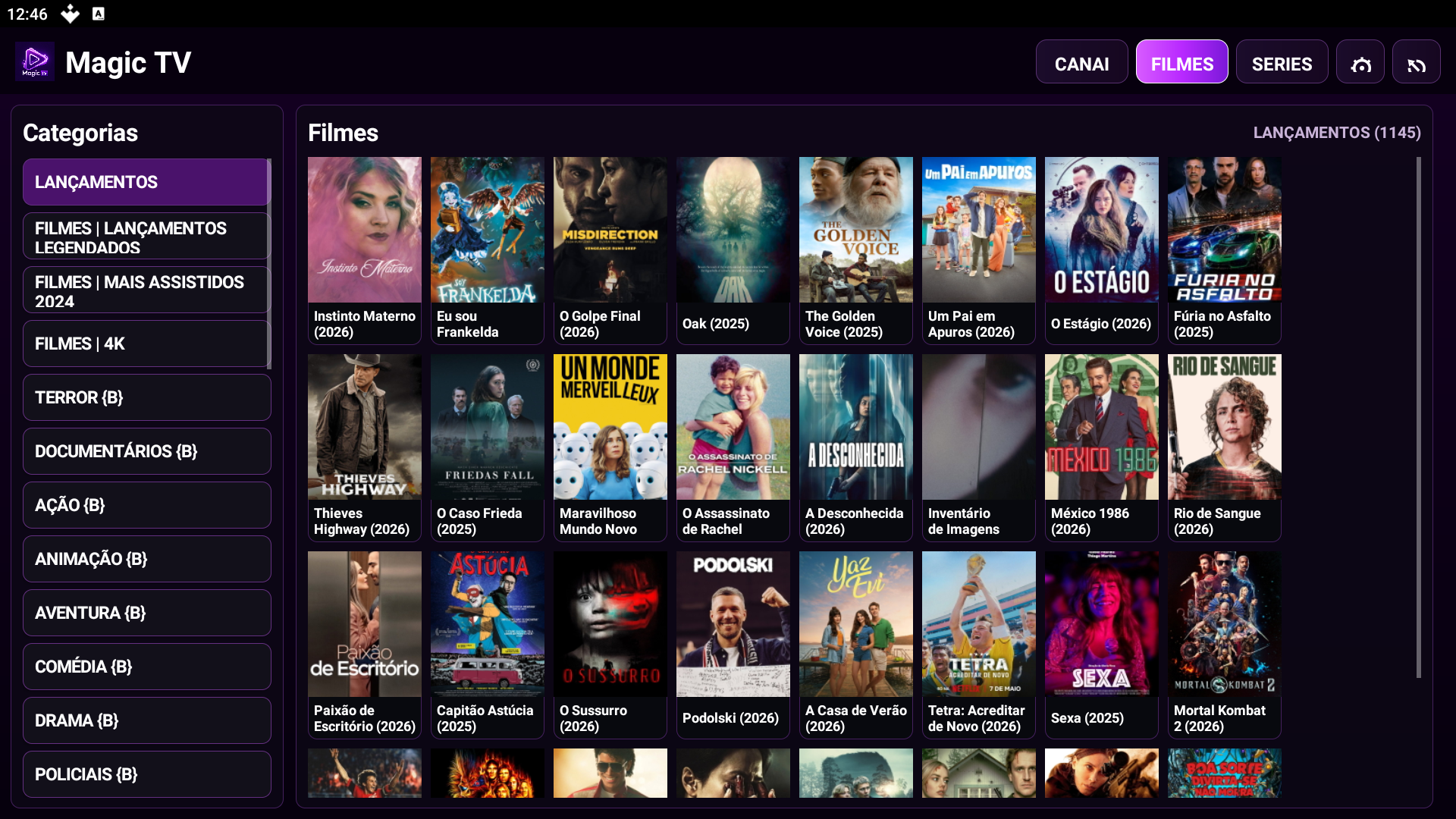Open the COMÉDIA {B} category
Viewport: 1456px width, 819px height.
tap(147, 667)
